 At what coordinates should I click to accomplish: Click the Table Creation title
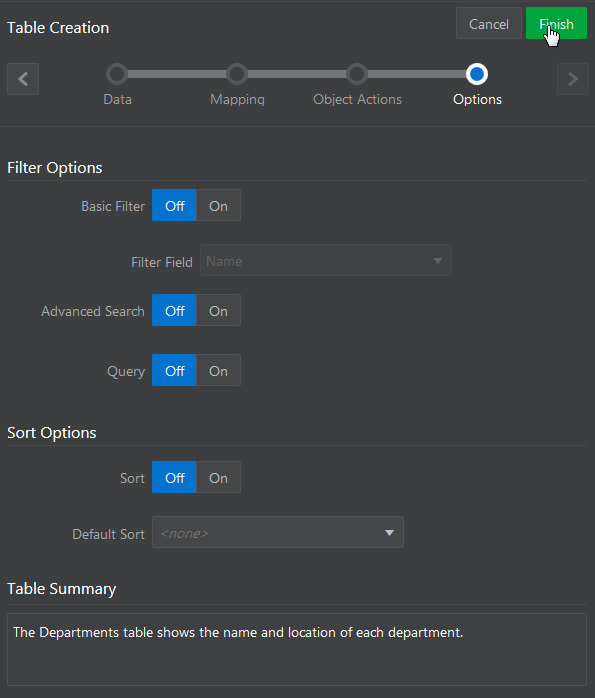pos(58,28)
